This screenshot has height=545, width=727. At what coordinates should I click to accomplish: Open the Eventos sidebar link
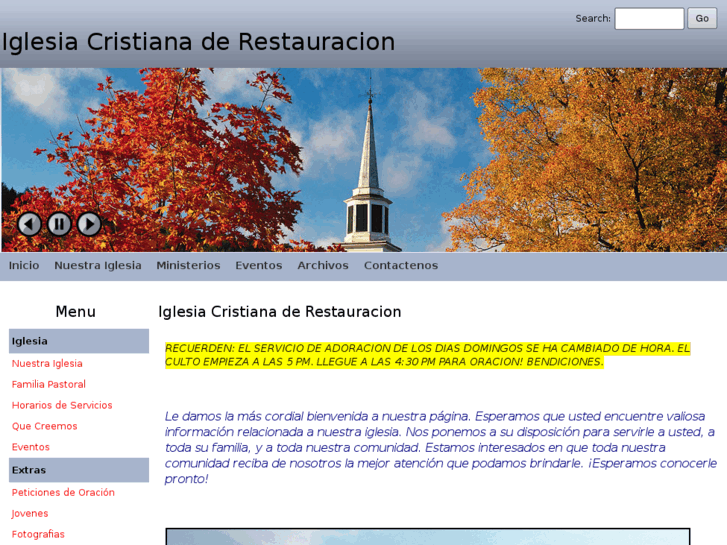coord(31,447)
